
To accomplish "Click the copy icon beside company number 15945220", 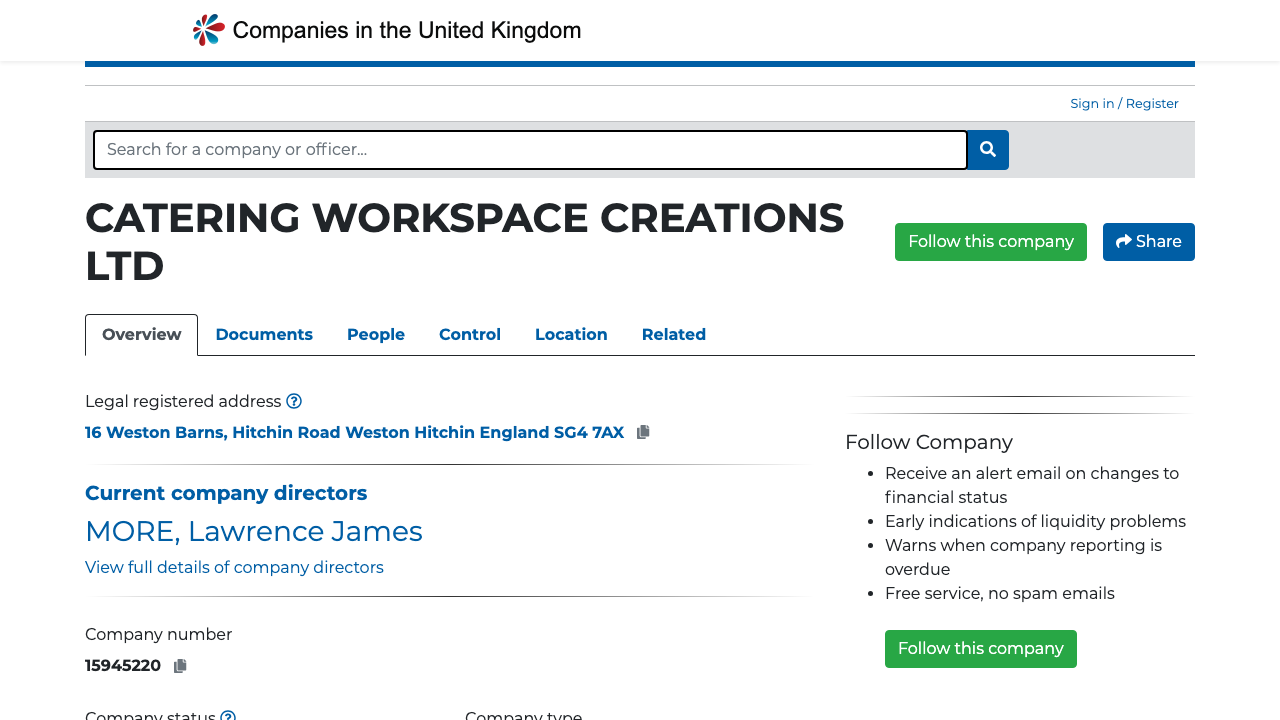I will coord(181,665).
